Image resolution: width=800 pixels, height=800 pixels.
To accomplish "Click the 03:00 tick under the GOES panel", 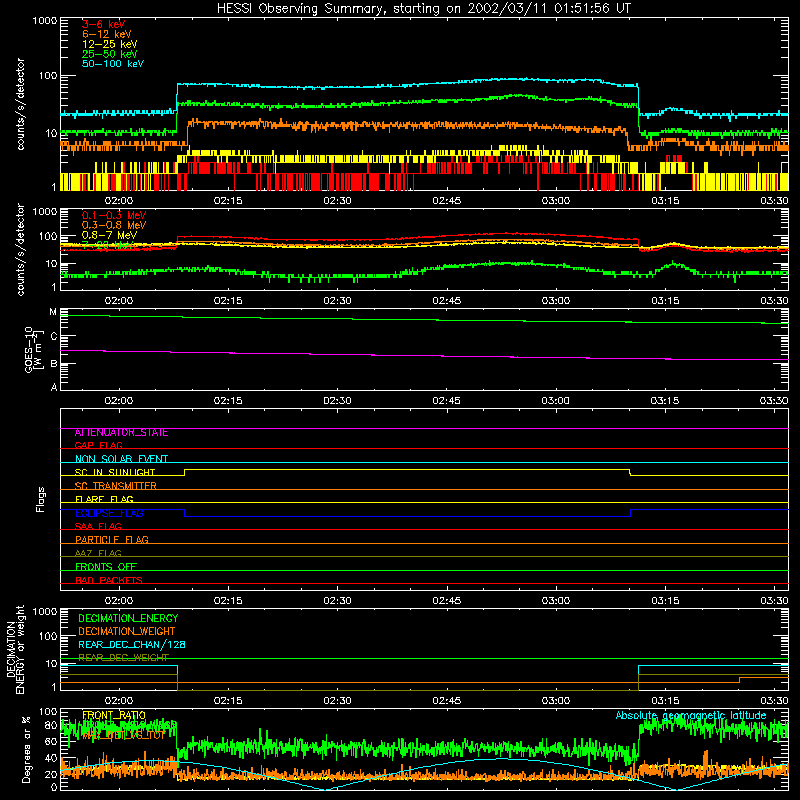I will point(556,401).
